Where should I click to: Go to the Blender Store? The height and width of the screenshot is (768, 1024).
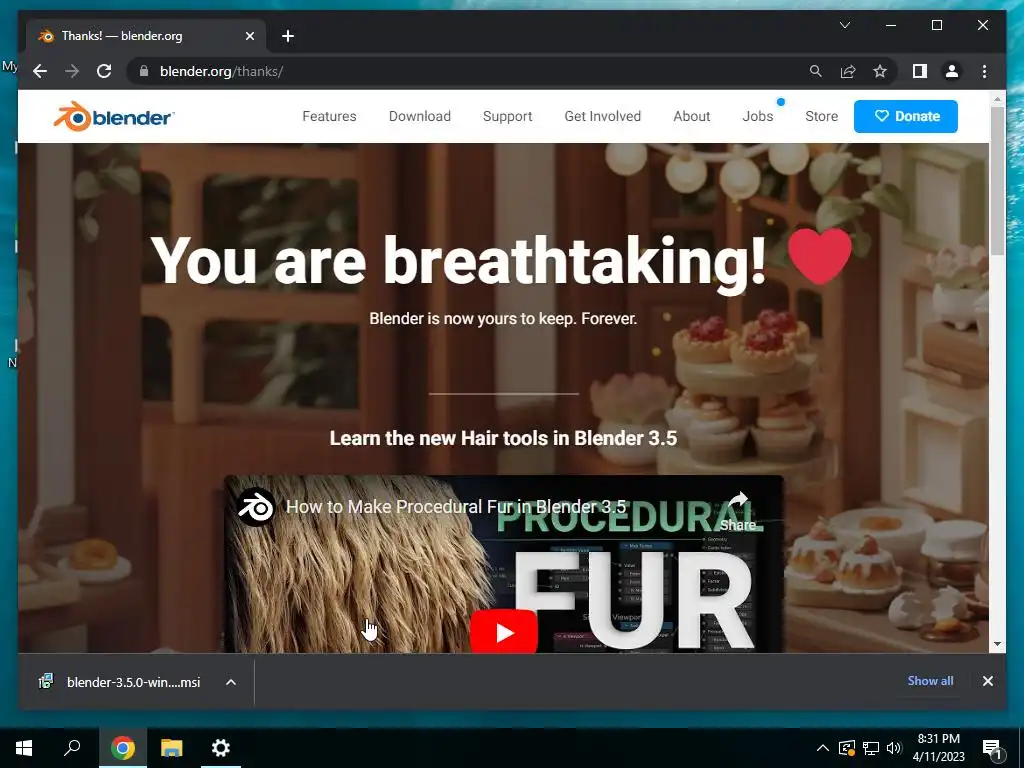pos(821,116)
